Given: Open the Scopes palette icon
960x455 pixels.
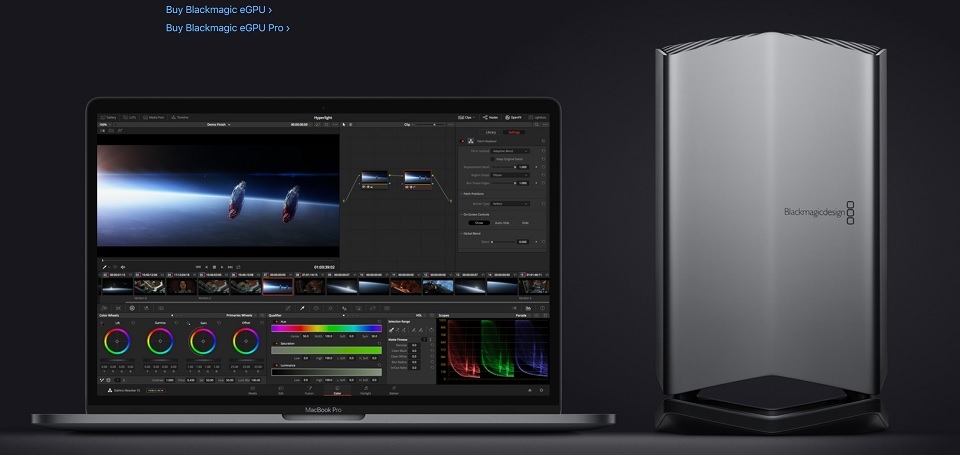Looking at the screenshot, I should coord(528,308).
